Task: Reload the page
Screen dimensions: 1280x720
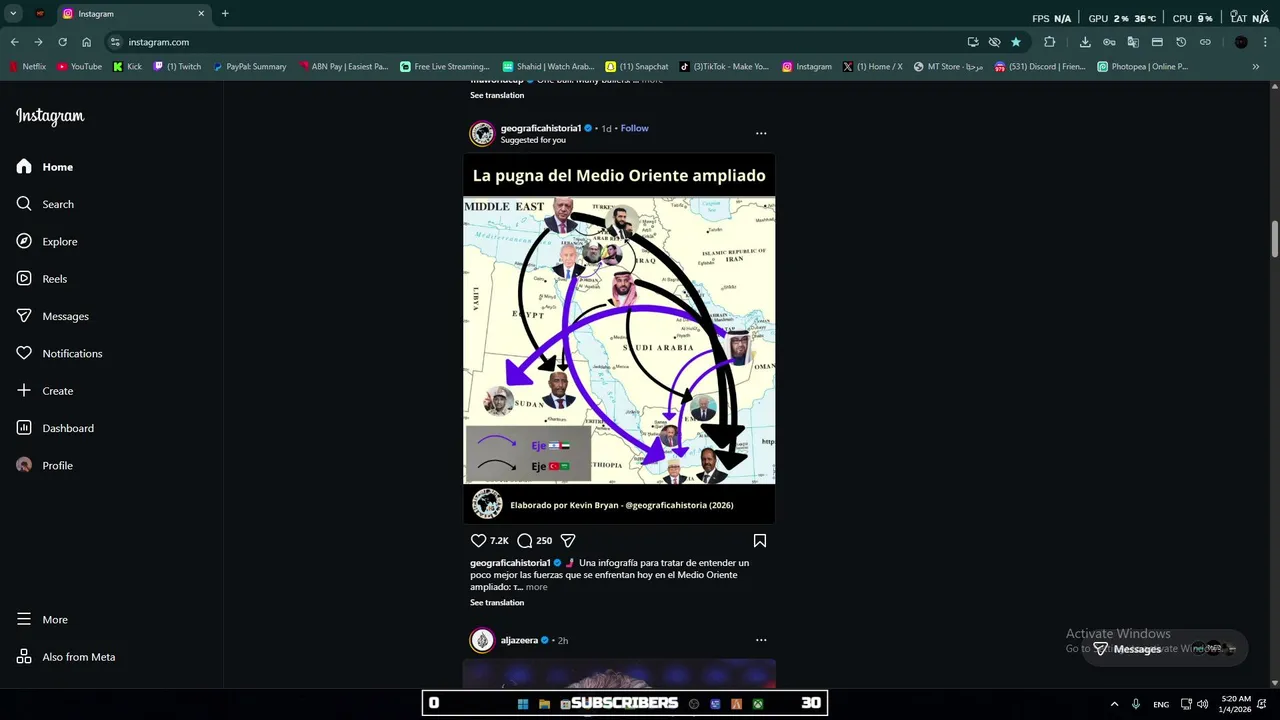Action: [x=62, y=42]
